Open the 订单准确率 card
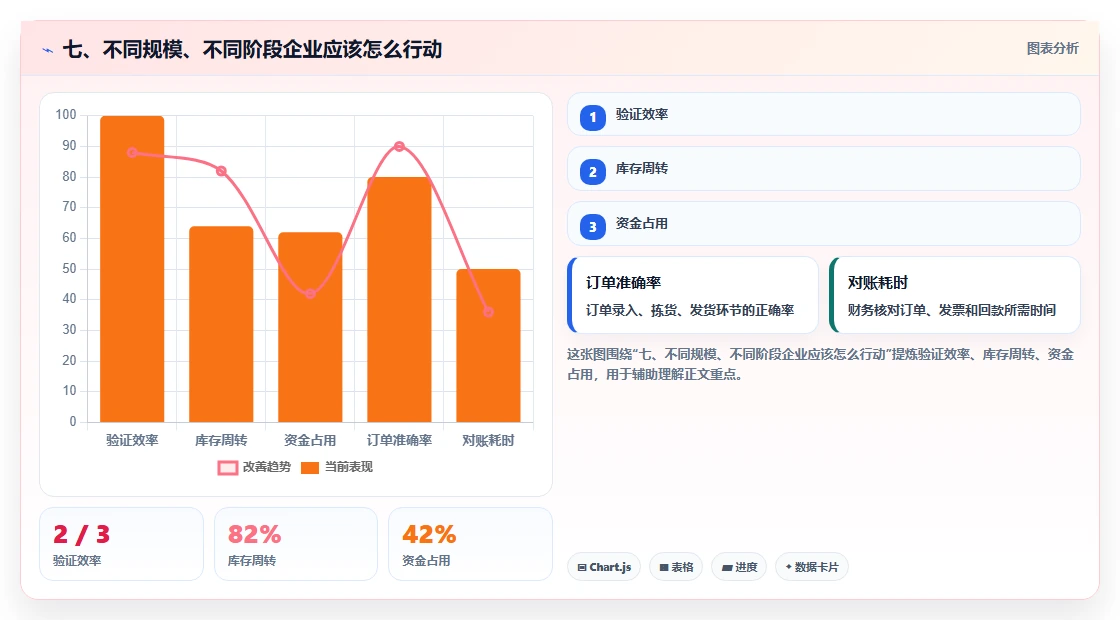The width and height of the screenshot is (1120, 620). [x=693, y=295]
